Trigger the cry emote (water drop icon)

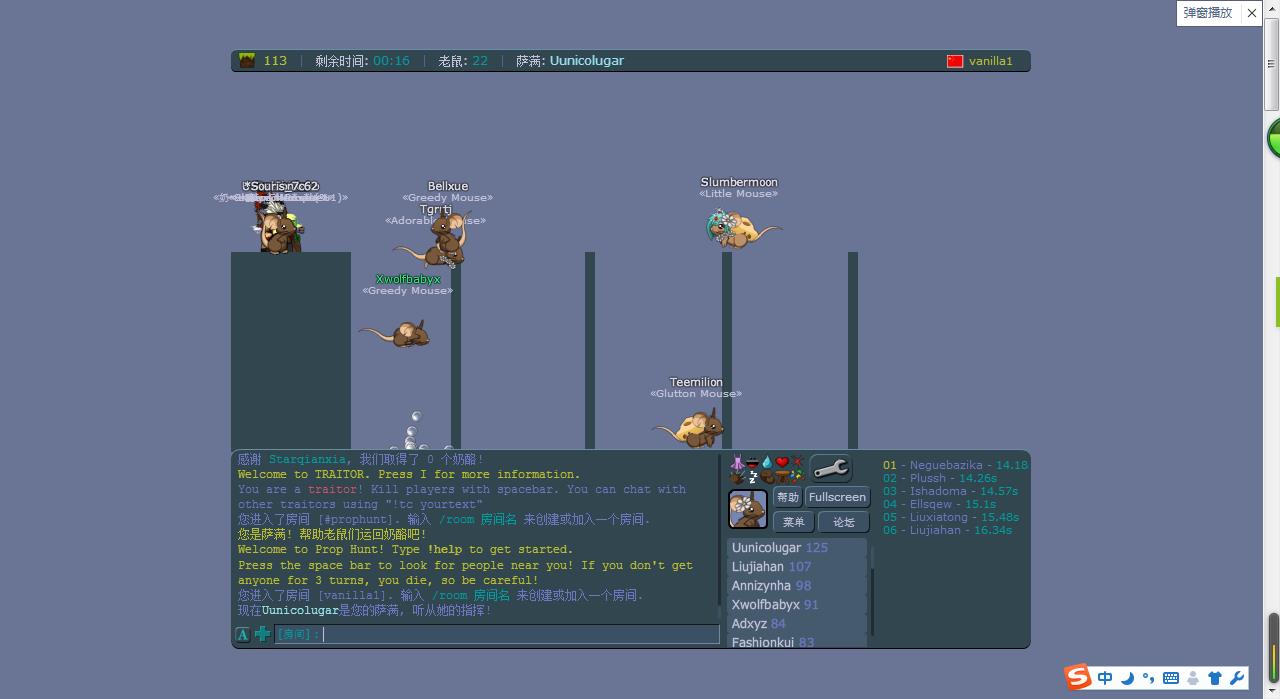point(767,462)
